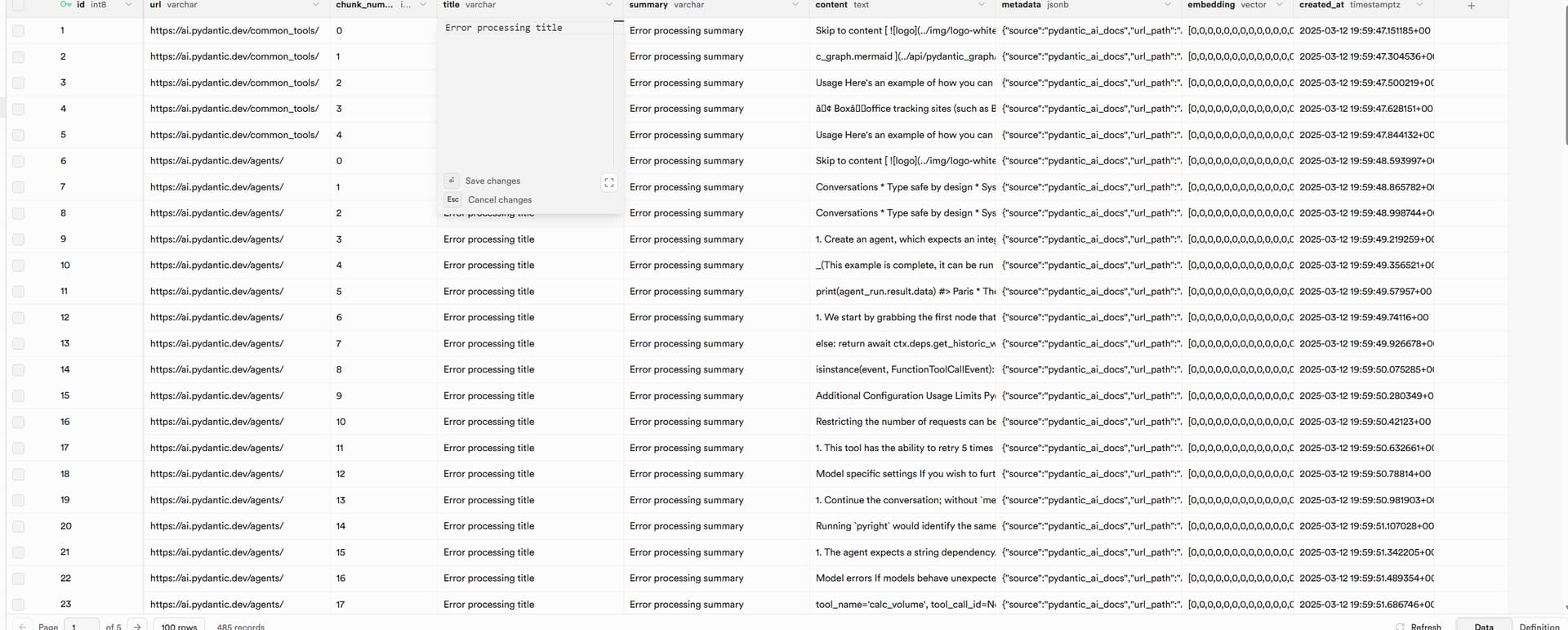Click the Enter key icon beside Save changes
This screenshot has width=1568, height=630.
click(452, 181)
